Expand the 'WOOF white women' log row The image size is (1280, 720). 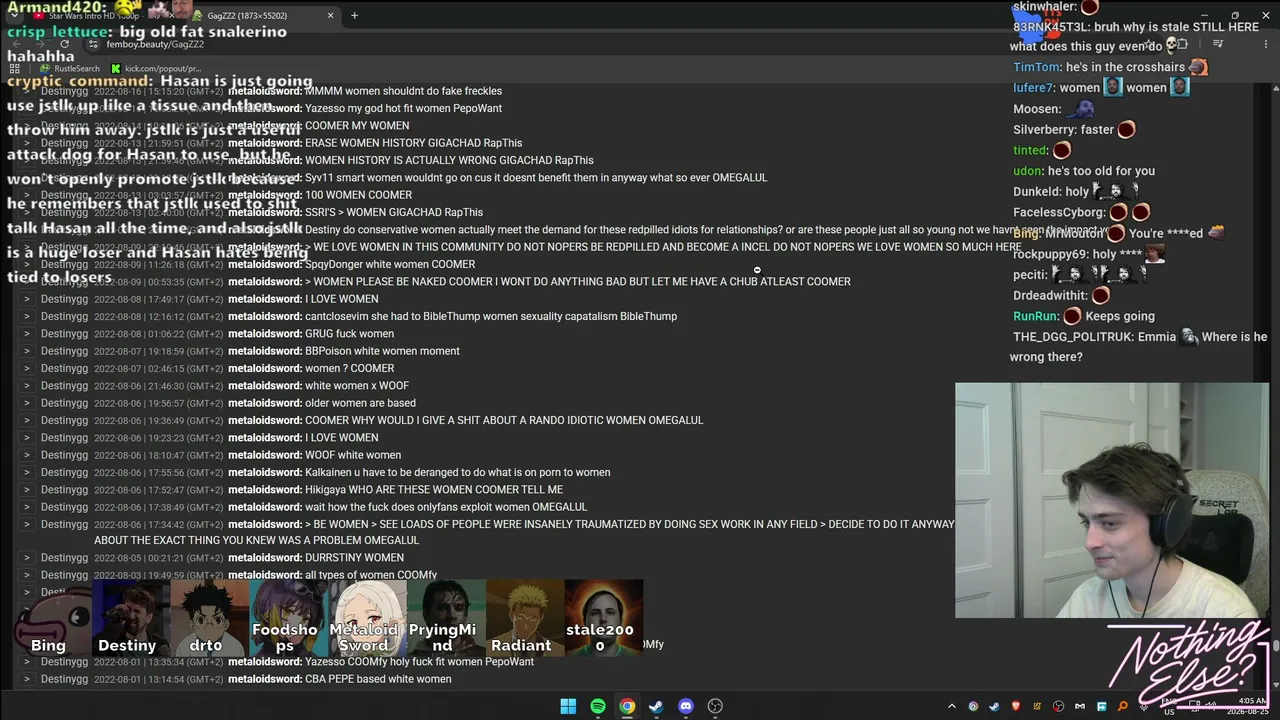pos(27,455)
